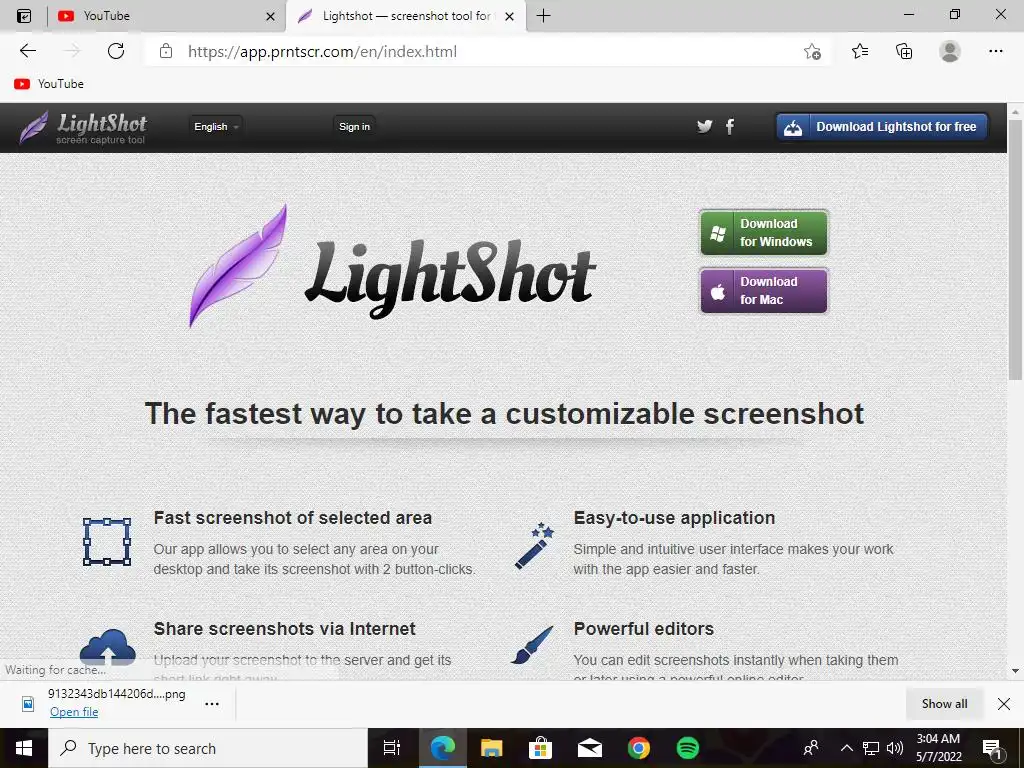Image resolution: width=1024 pixels, height=768 pixels.
Task: Open the volume control speaker icon
Action: tap(895, 748)
